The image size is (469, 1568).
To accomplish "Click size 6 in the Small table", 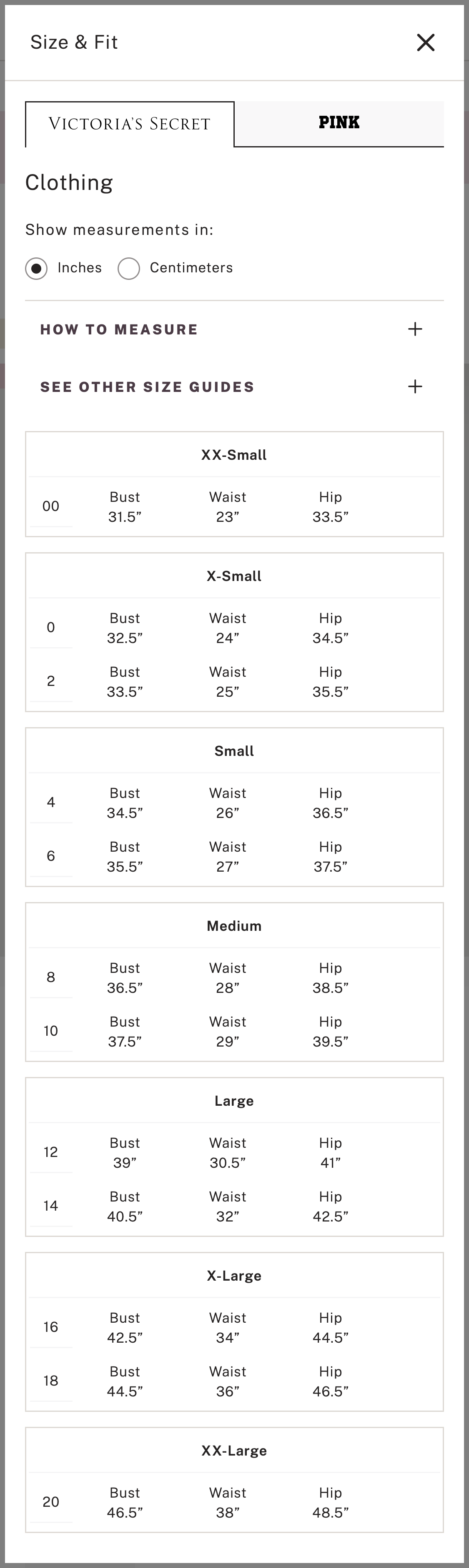I will pyautogui.click(x=51, y=855).
